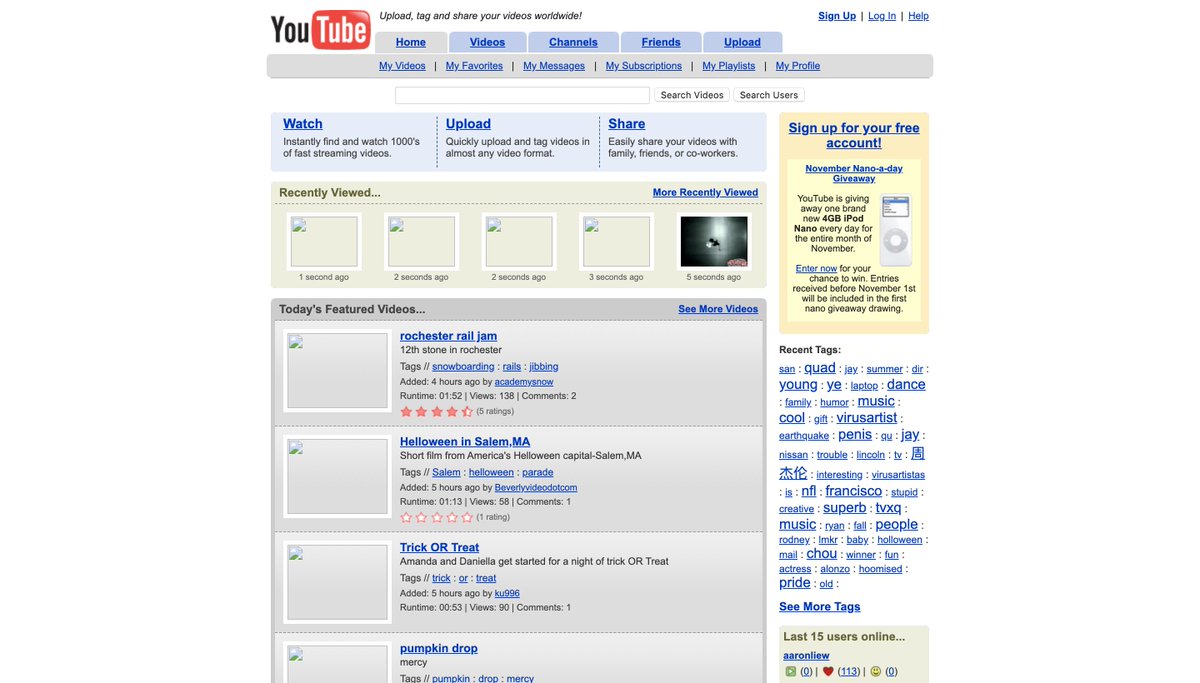Screen dimensions: 1200x683
Task: Click the YouTube logo
Action: tap(320, 30)
